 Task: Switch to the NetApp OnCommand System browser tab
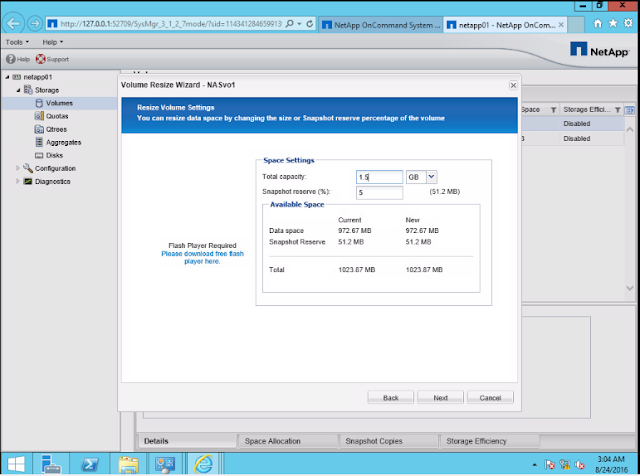pyautogui.click(x=381, y=25)
